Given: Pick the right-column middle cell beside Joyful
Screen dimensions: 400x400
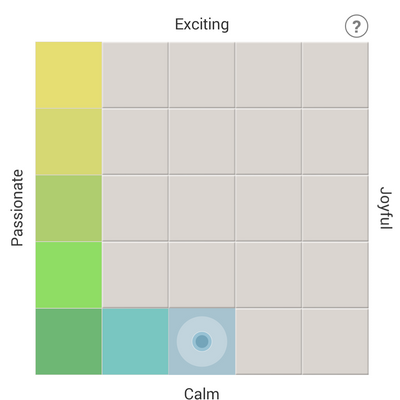Looking at the screenshot, I should pos(335,208).
